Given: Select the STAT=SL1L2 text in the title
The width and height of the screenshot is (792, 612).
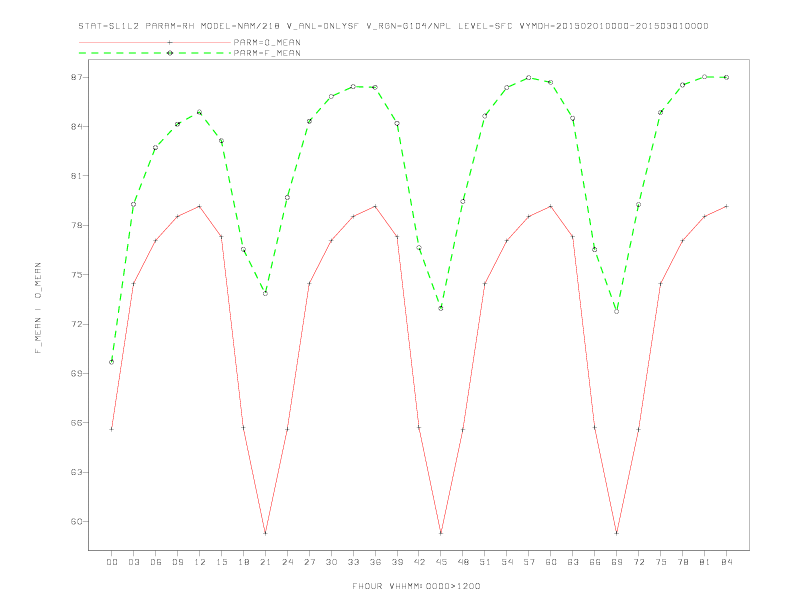Looking at the screenshot, I should pyautogui.click(x=109, y=26).
